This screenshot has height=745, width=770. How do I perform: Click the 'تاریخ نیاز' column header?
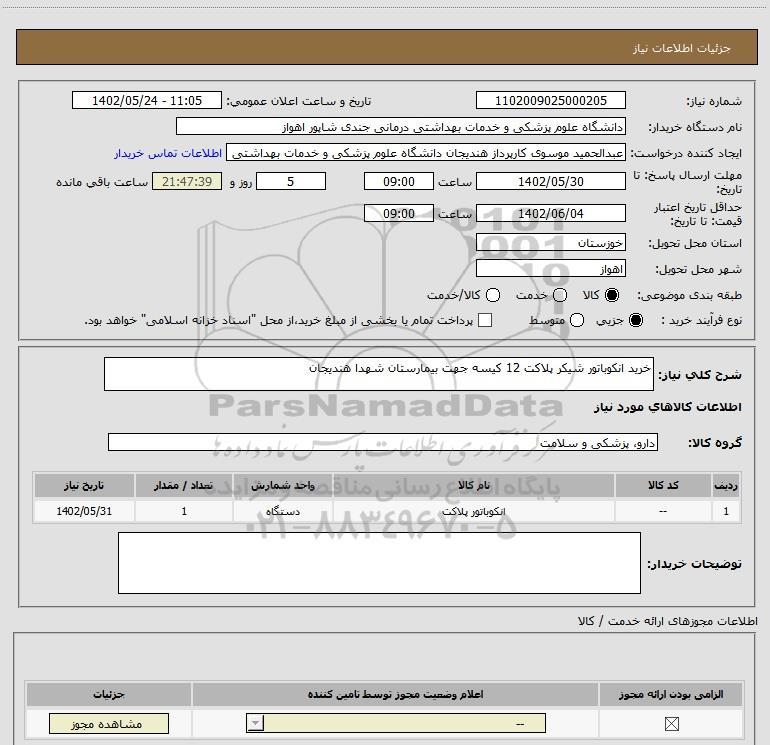84,485
